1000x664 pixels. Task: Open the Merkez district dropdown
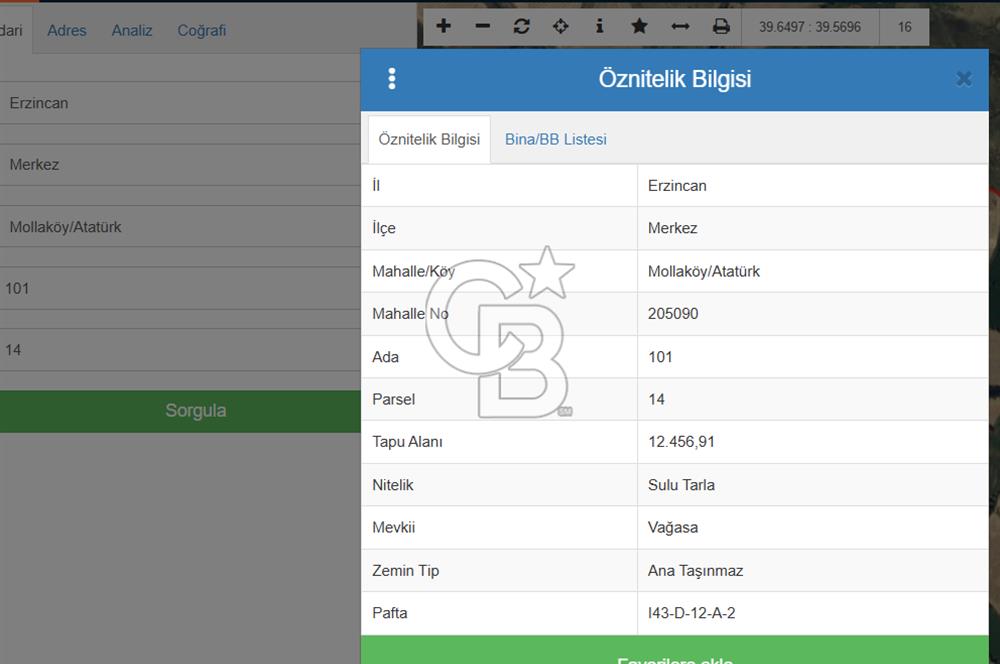click(180, 165)
